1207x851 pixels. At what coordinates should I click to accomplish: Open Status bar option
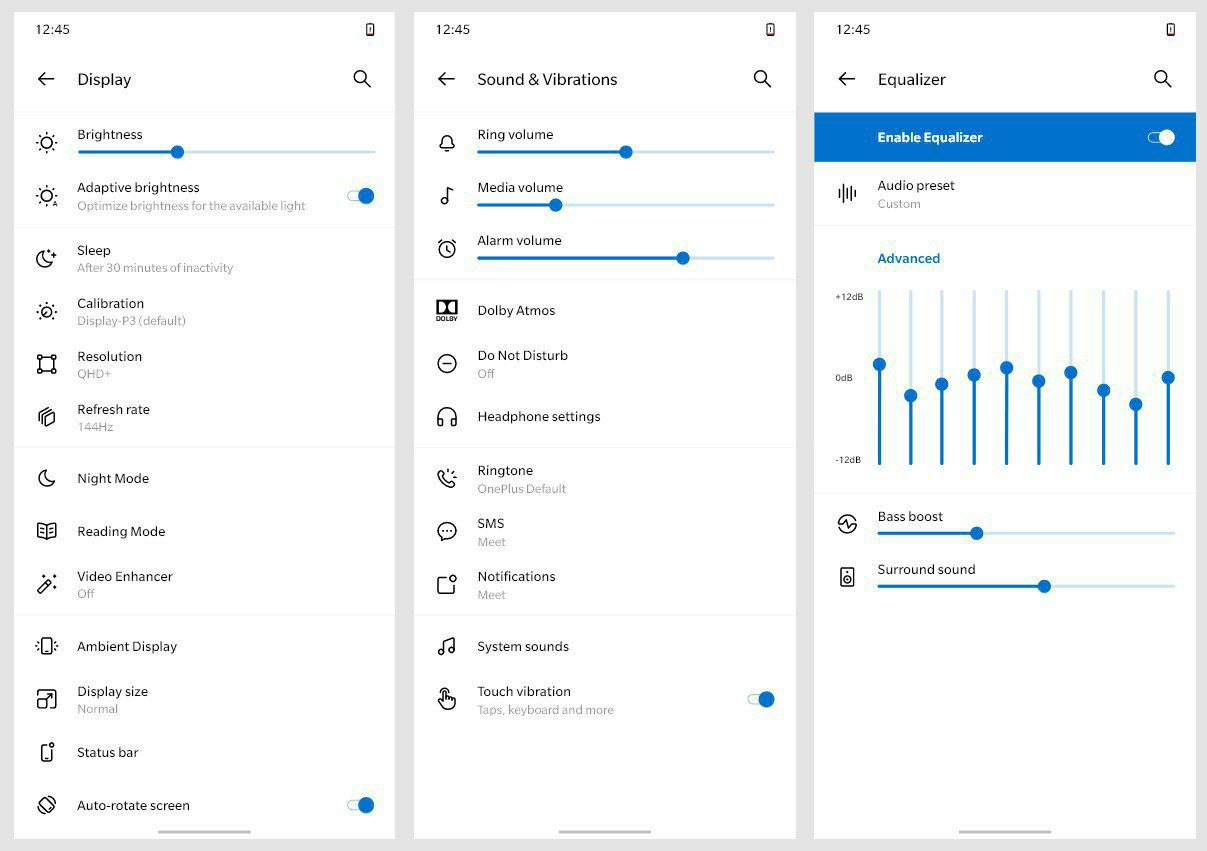click(205, 752)
